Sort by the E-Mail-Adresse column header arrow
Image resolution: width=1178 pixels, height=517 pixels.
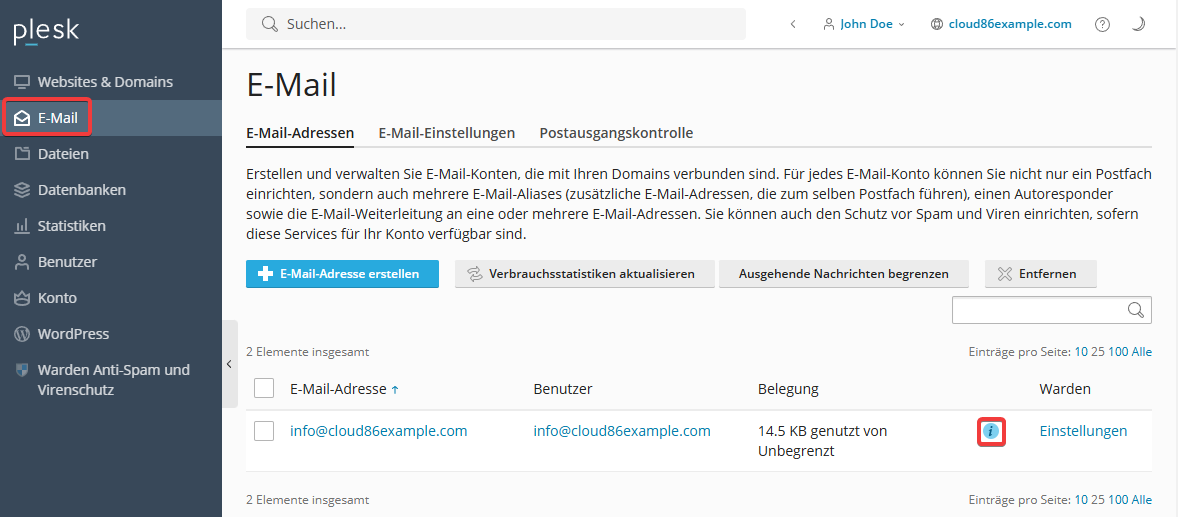[x=396, y=389]
